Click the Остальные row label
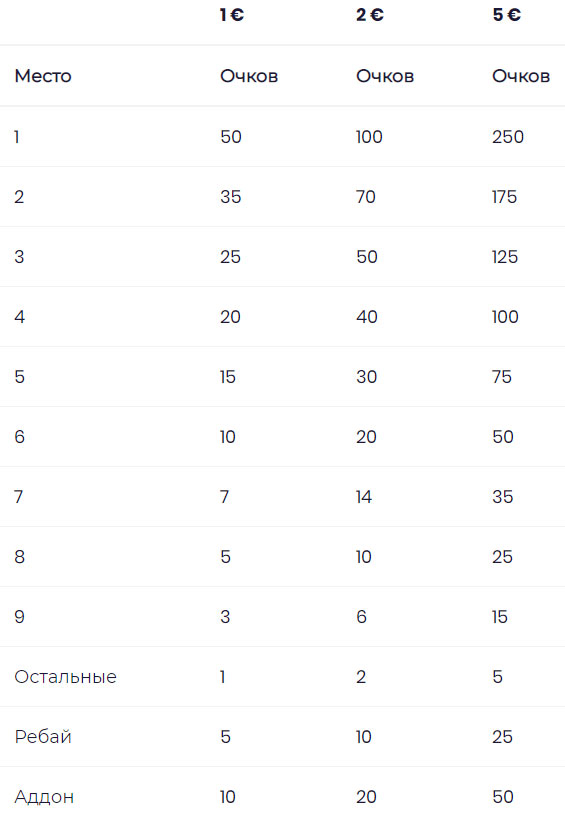 tap(66, 677)
